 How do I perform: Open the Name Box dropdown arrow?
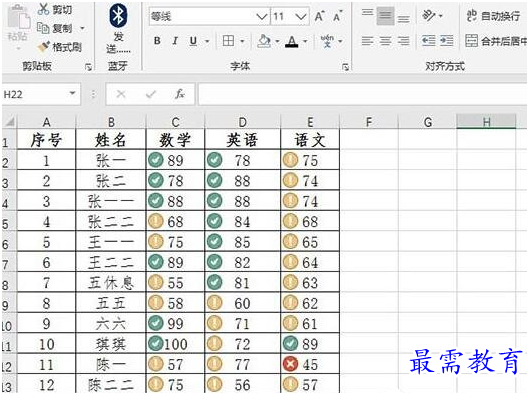point(72,93)
